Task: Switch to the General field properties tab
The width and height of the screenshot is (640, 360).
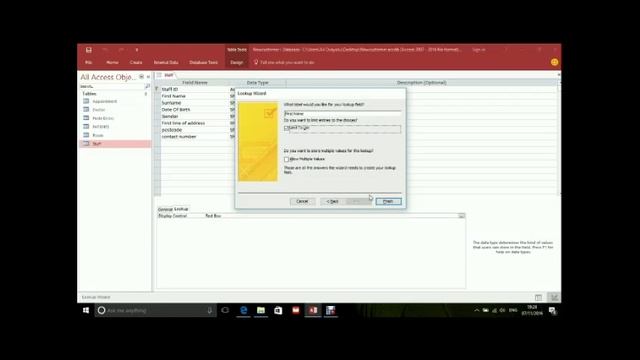Action: click(165, 209)
